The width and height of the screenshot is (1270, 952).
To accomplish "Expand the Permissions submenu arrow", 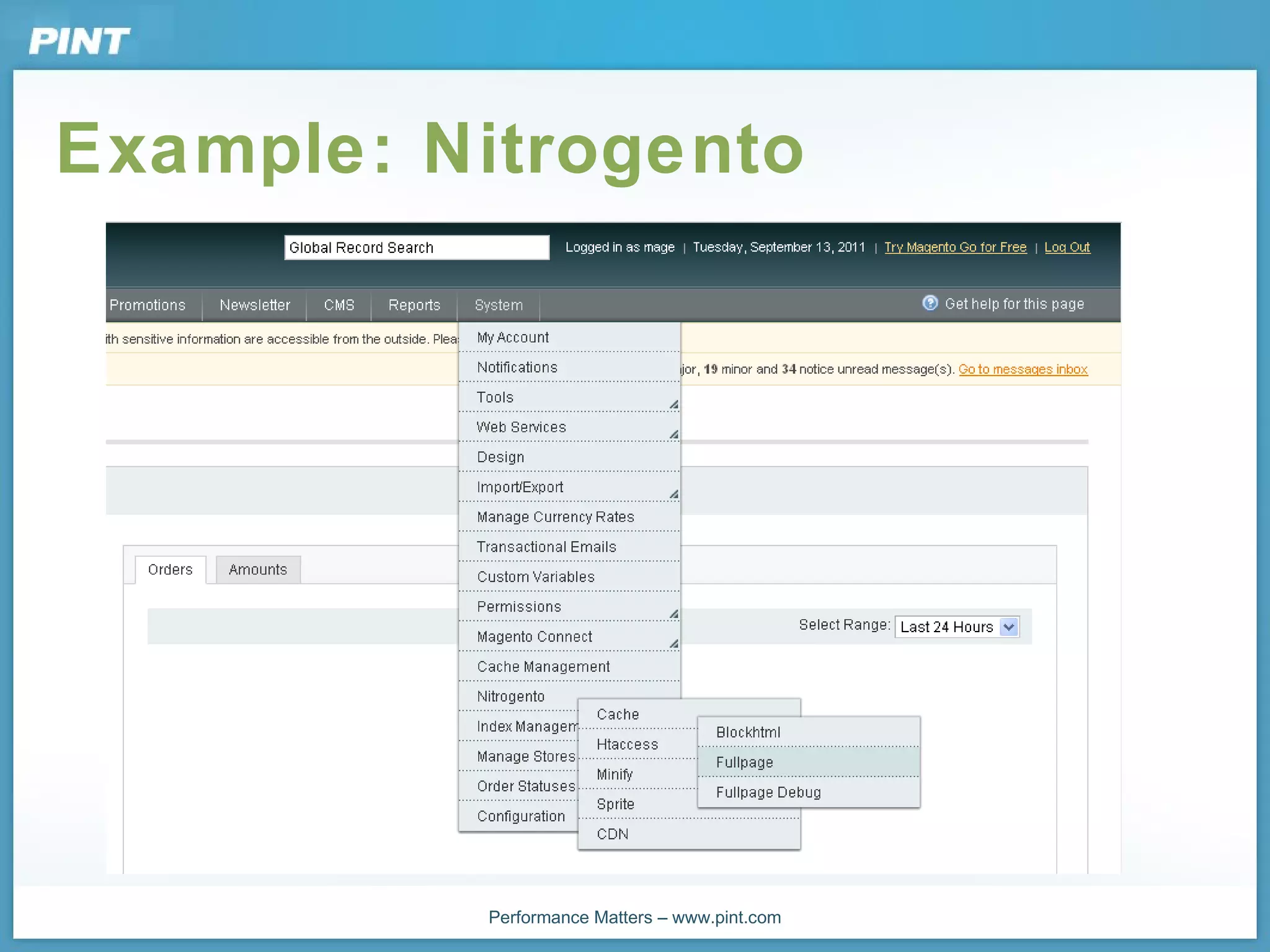I will coord(673,614).
